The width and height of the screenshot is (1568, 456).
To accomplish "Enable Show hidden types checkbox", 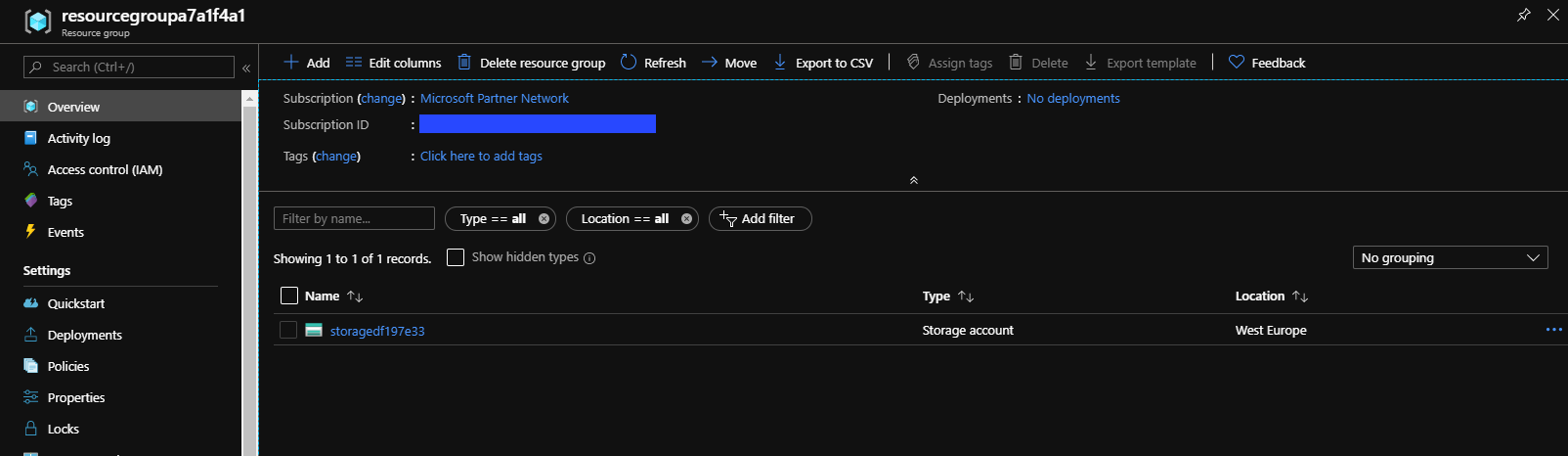I will pos(456,257).
